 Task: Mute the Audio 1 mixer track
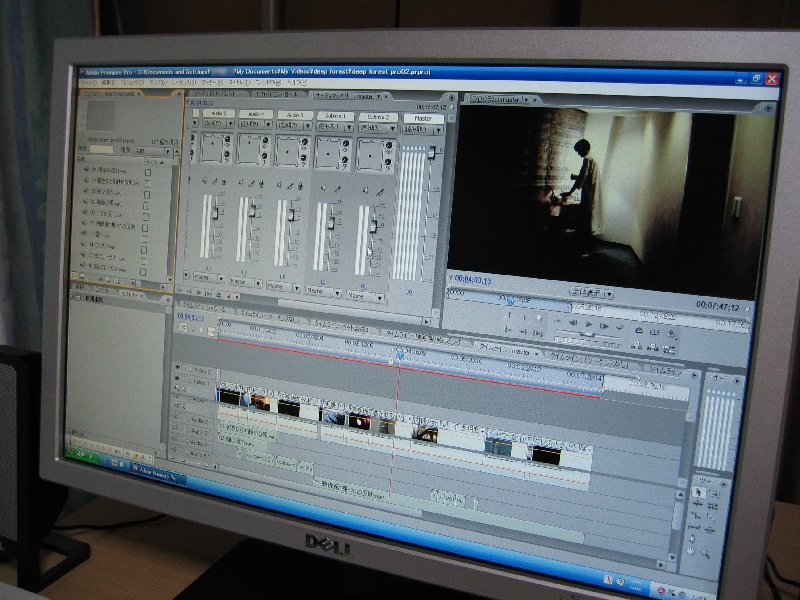coord(204,181)
